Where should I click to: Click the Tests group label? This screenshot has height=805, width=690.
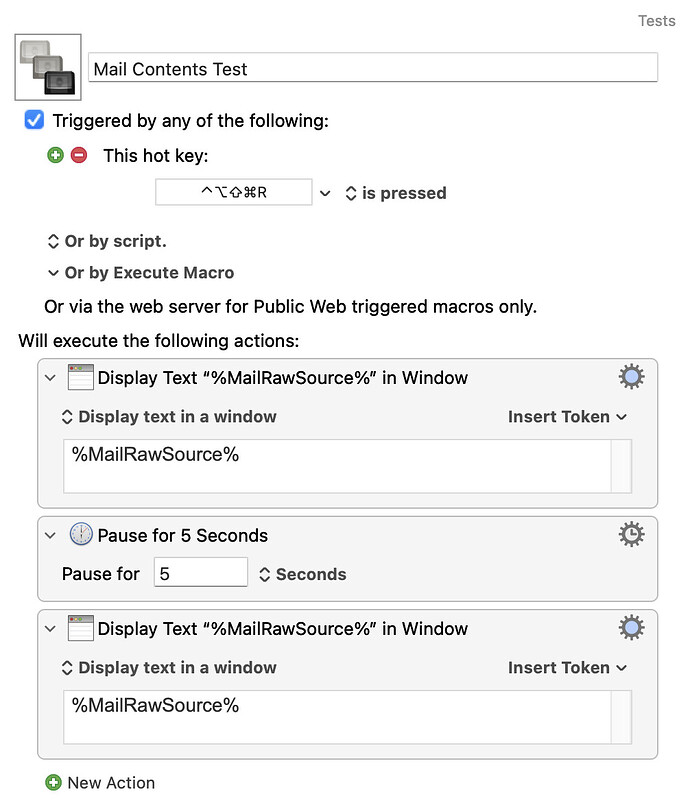(656, 20)
